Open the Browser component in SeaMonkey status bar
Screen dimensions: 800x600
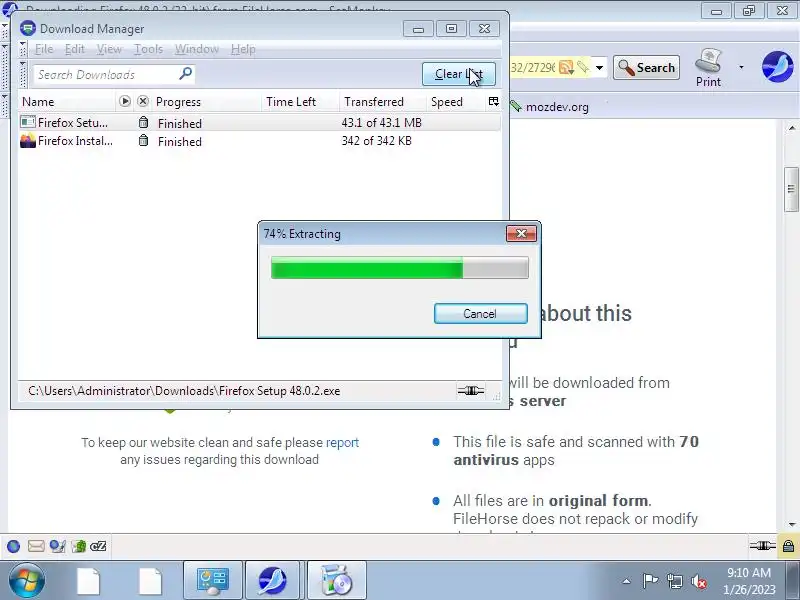click(14, 546)
